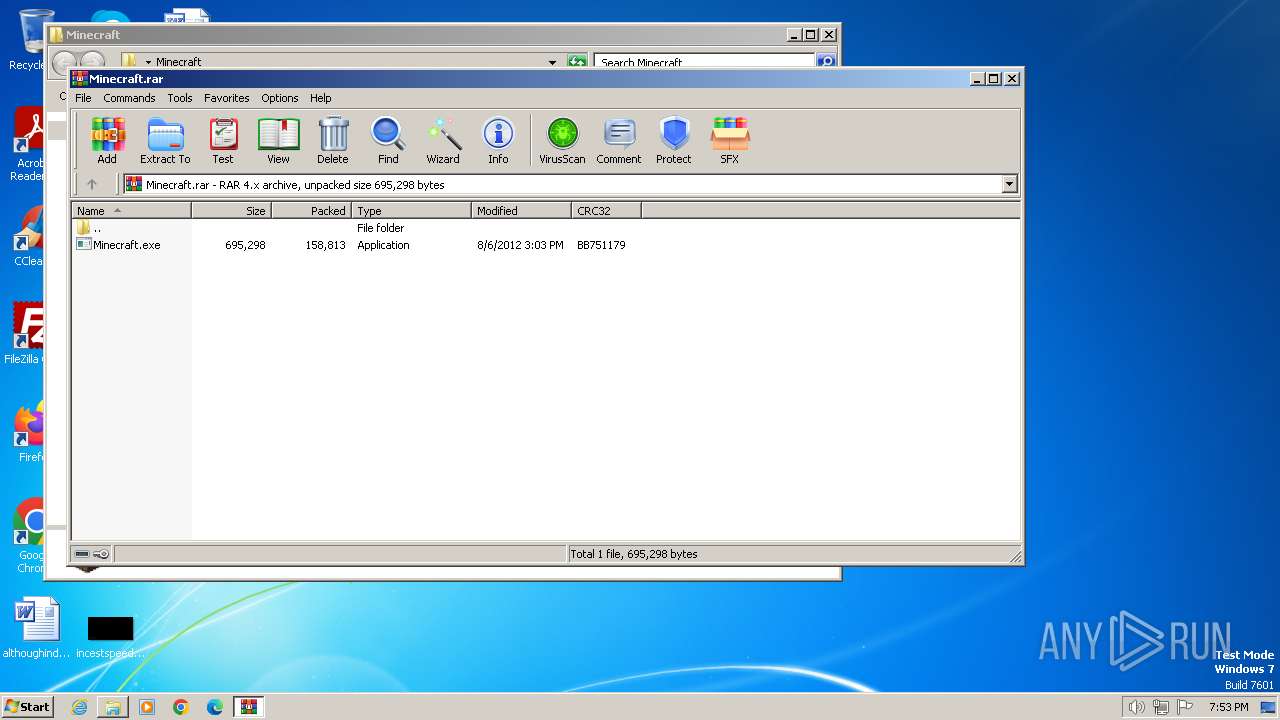Viewport: 1280px width, 720px height.
Task: Open the Favorites menu
Action: (x=227, y=98)
